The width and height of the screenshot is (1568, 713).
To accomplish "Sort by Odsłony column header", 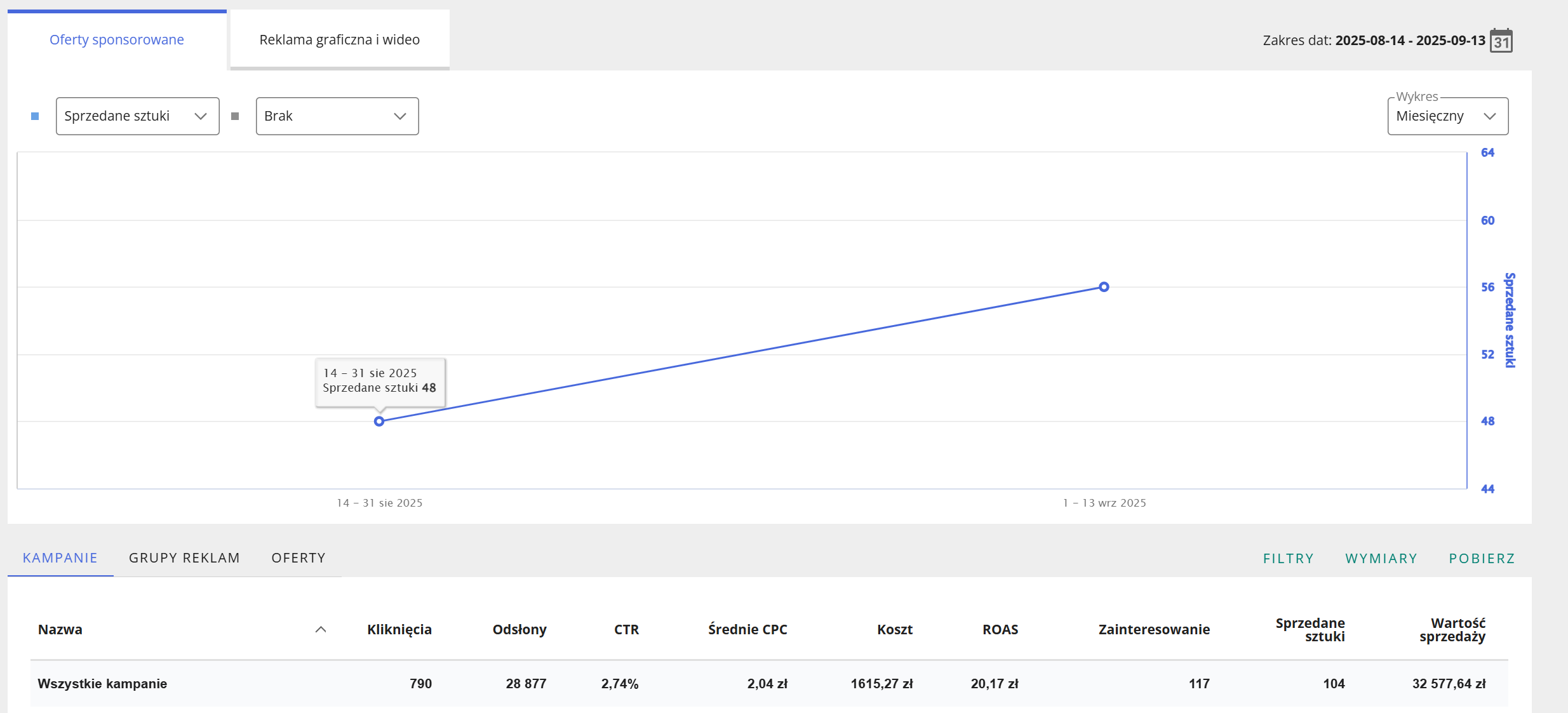I will point(519,629).
